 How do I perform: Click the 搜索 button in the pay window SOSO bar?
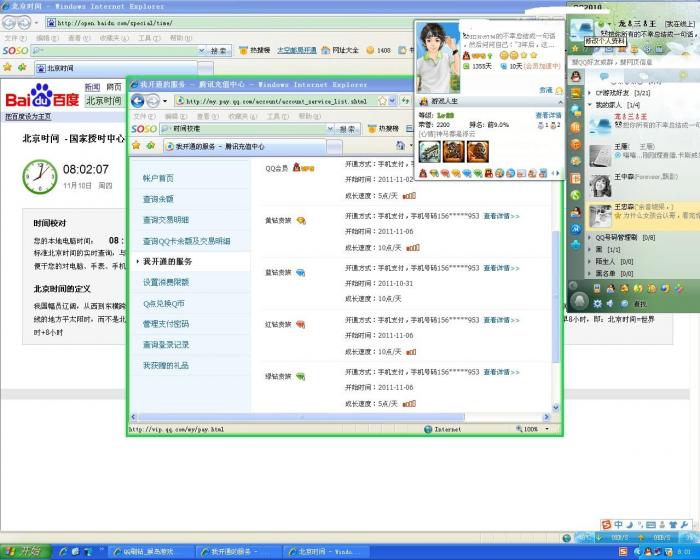point(348,129)
